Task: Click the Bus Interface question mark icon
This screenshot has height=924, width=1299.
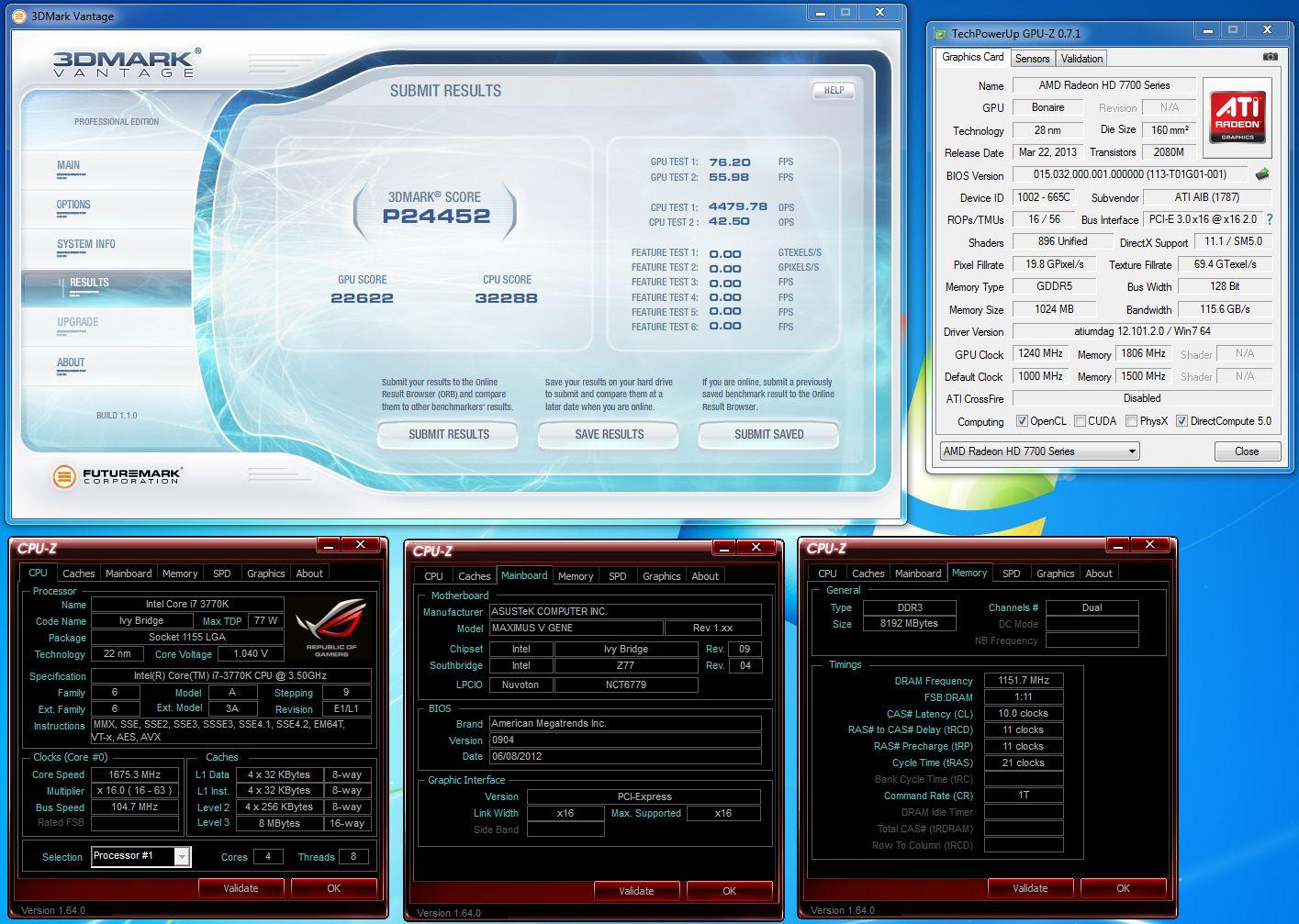Action: tap(1270, 219)
